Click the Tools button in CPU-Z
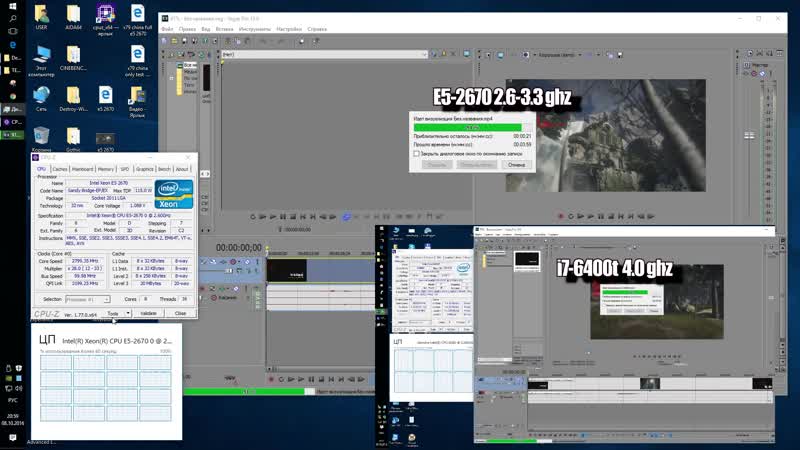This screenshot has width=800, height=450. (113, 313)
